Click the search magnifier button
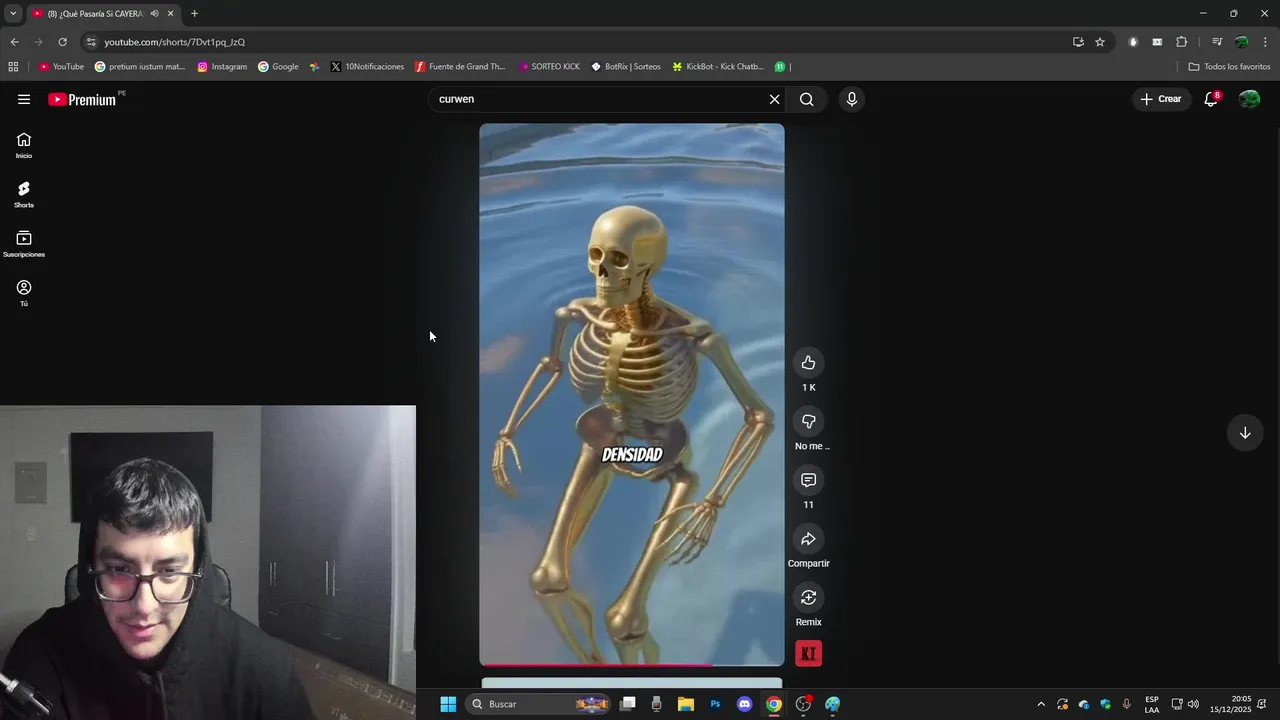The height and width of the screenshot is (720, 1280). (806, 99)
